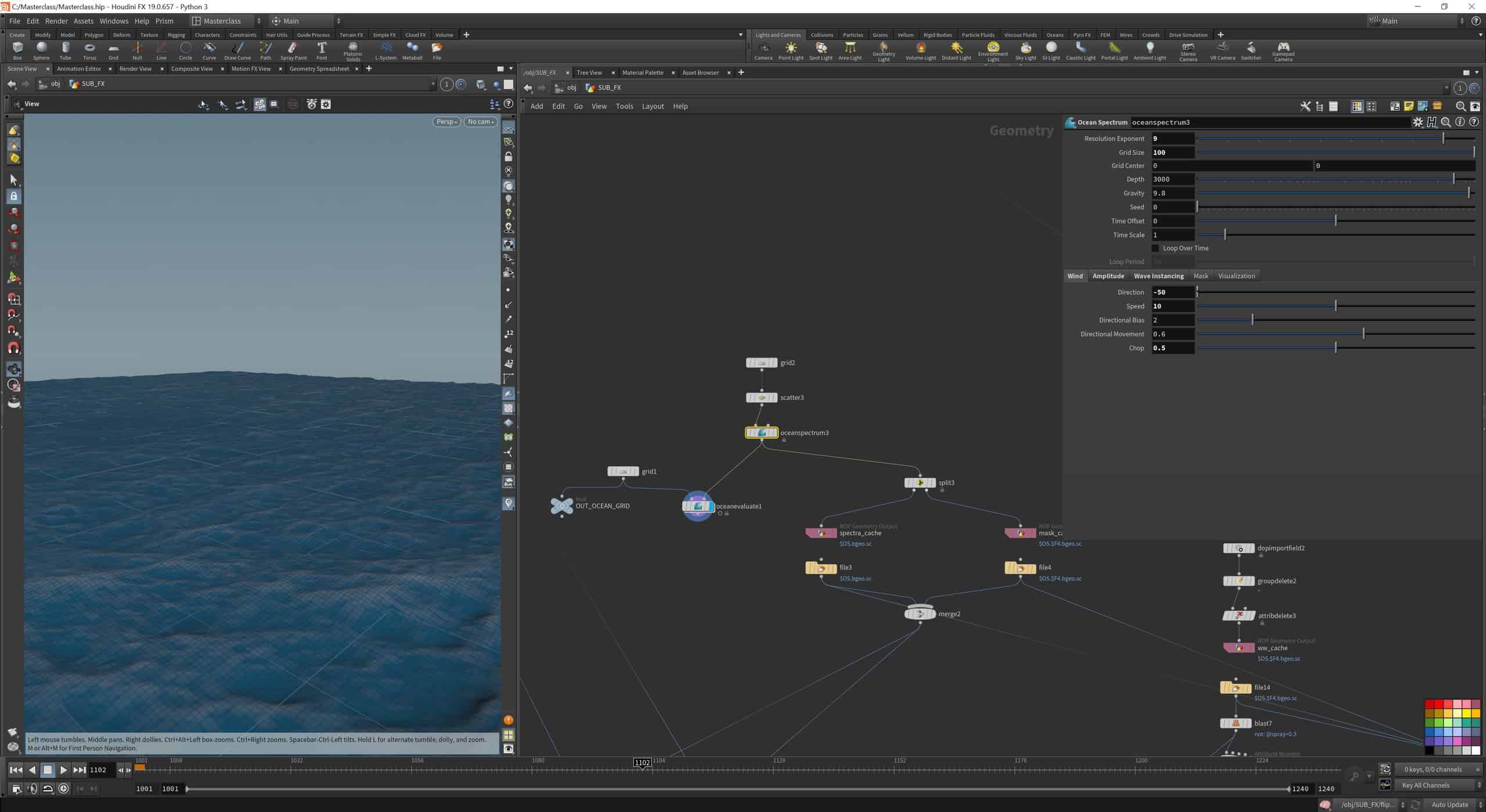Click the Platonic Solids shelf tool
The image size is (1486, 812).
coord(353,50)
